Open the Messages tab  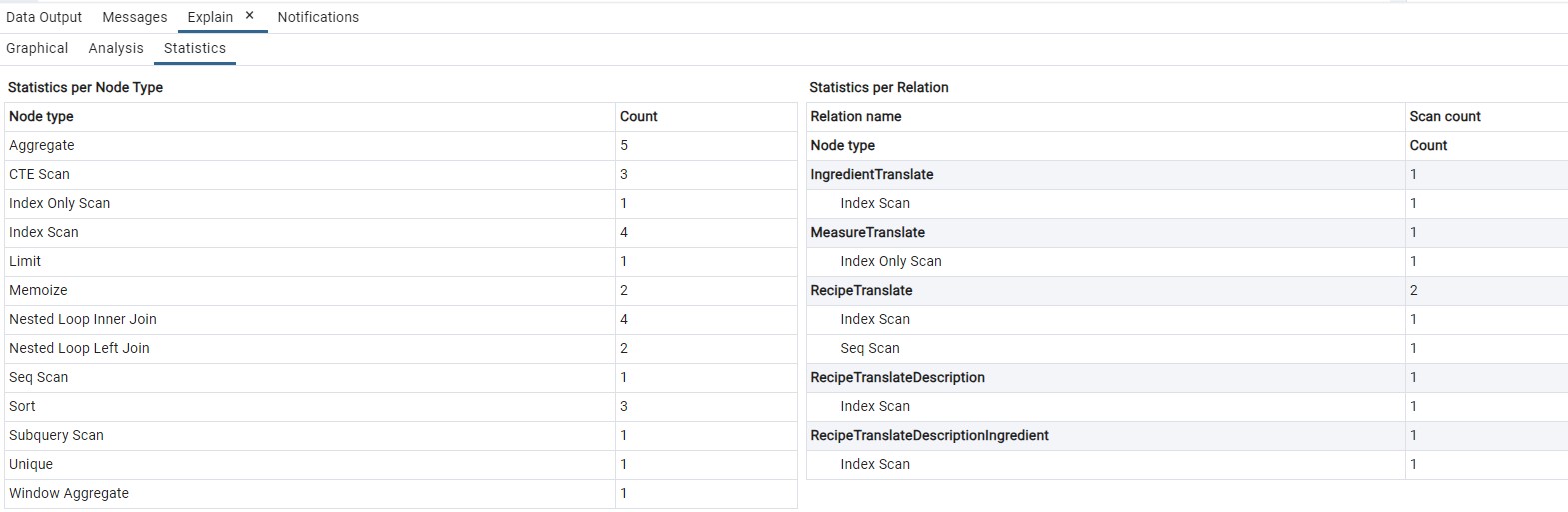coord(135,17)
